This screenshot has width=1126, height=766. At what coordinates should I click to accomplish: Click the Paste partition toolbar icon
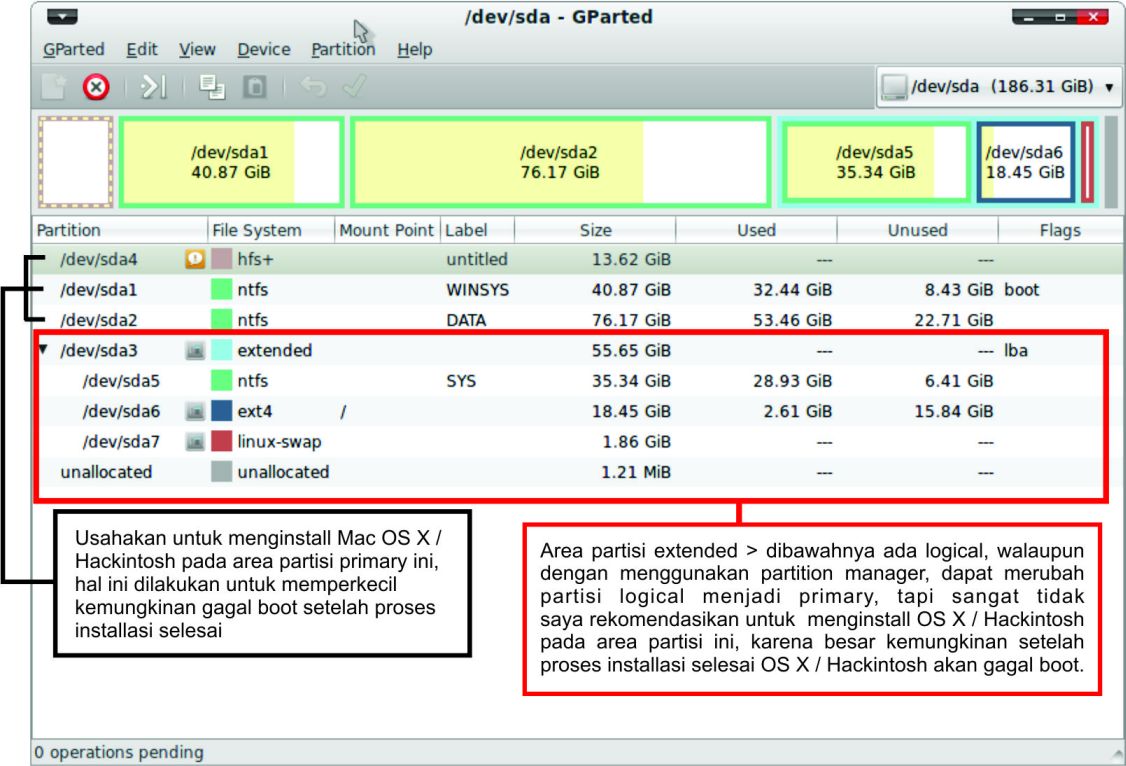(255, 87)
